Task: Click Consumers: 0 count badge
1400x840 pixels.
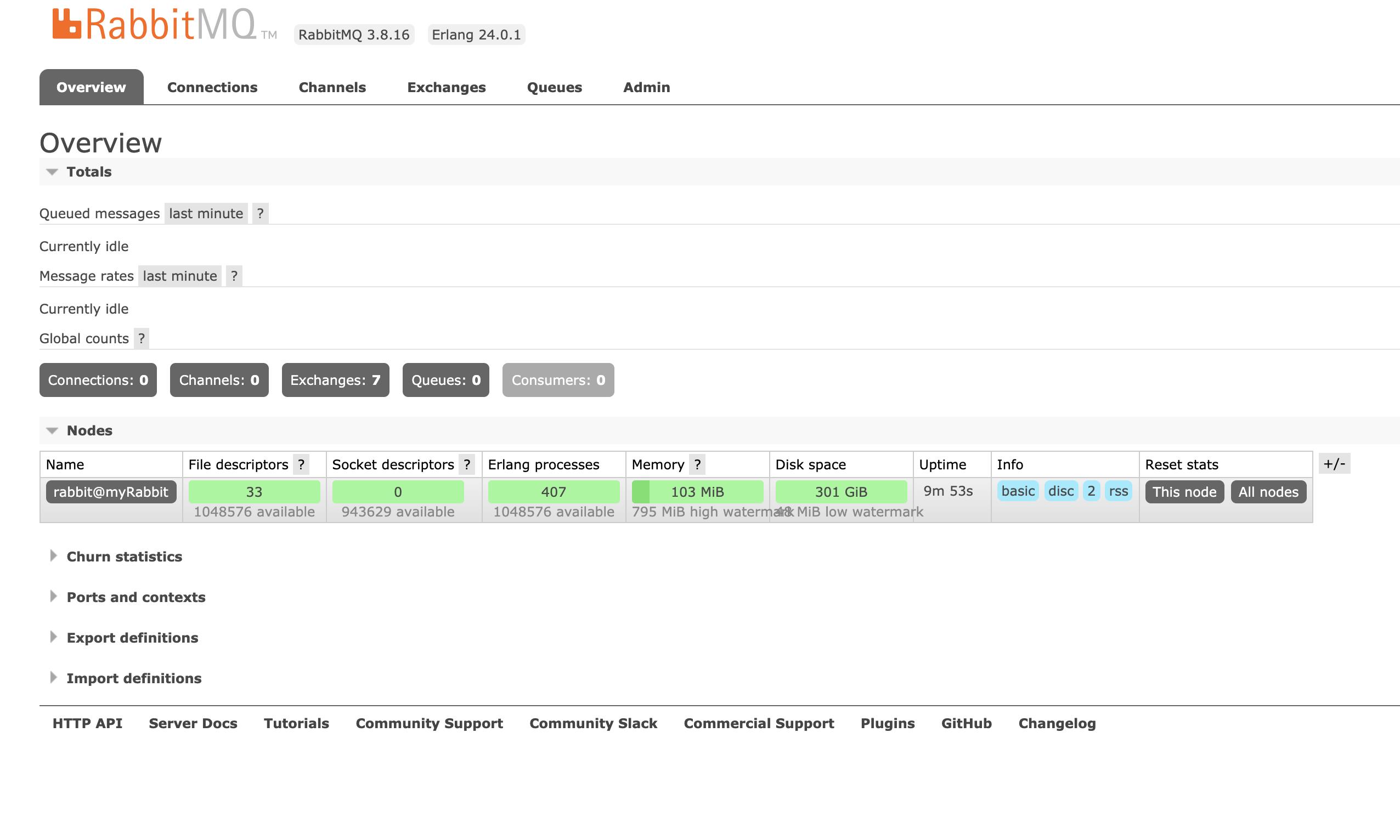Action: [x=558, y=380]
